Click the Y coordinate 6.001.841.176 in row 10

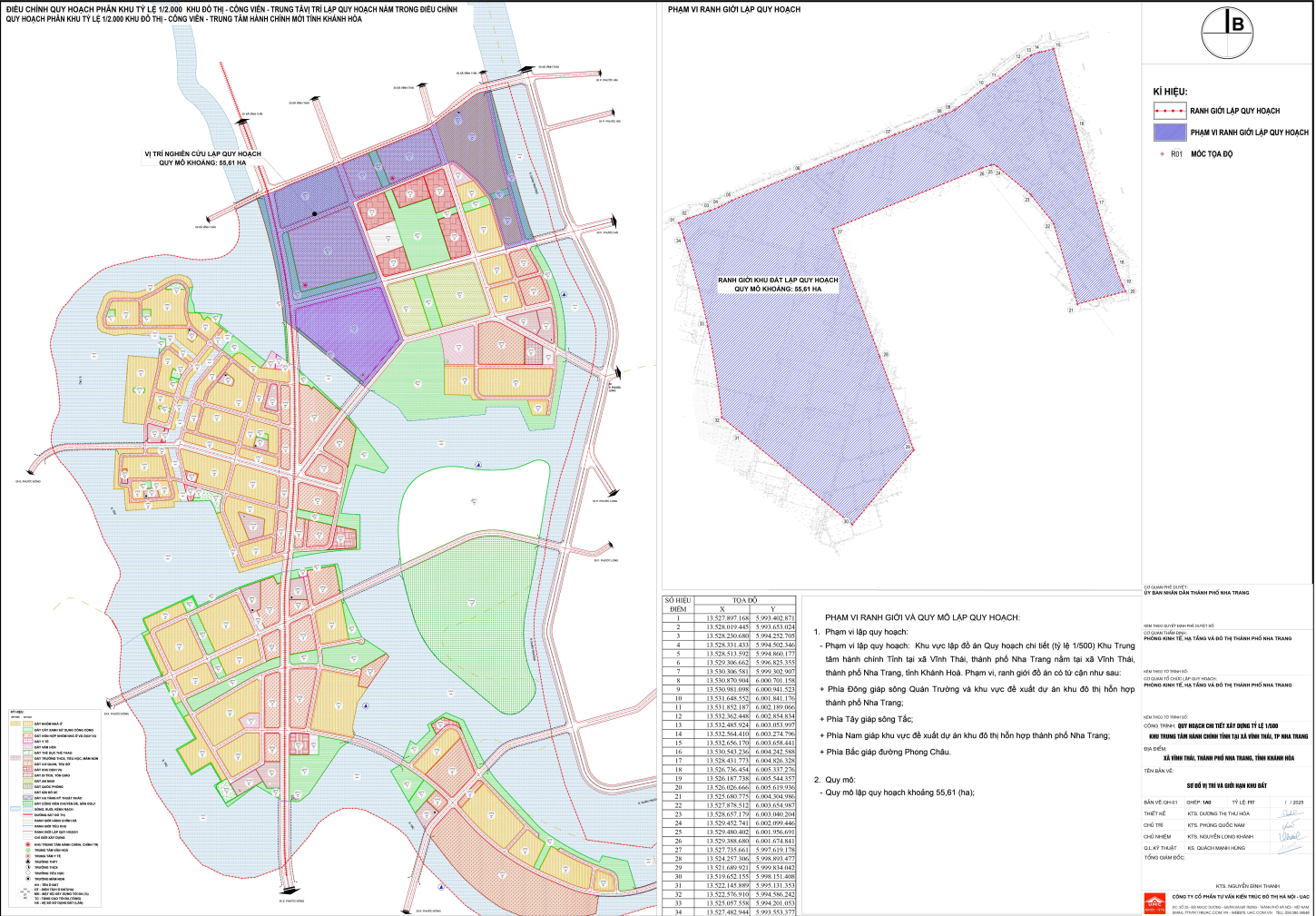[775, 698]
